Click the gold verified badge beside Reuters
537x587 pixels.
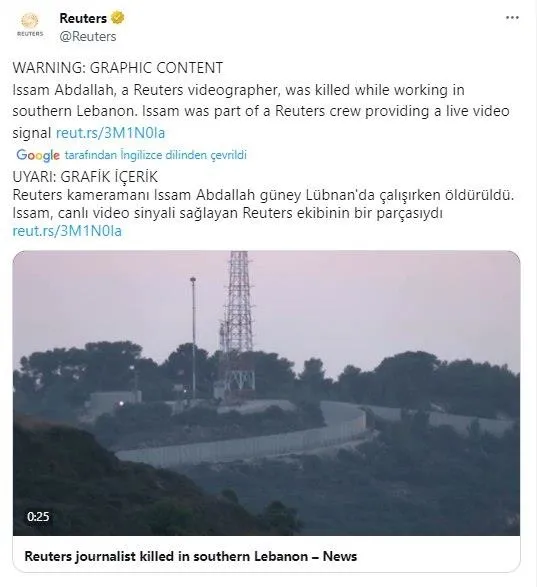(118, 18)
